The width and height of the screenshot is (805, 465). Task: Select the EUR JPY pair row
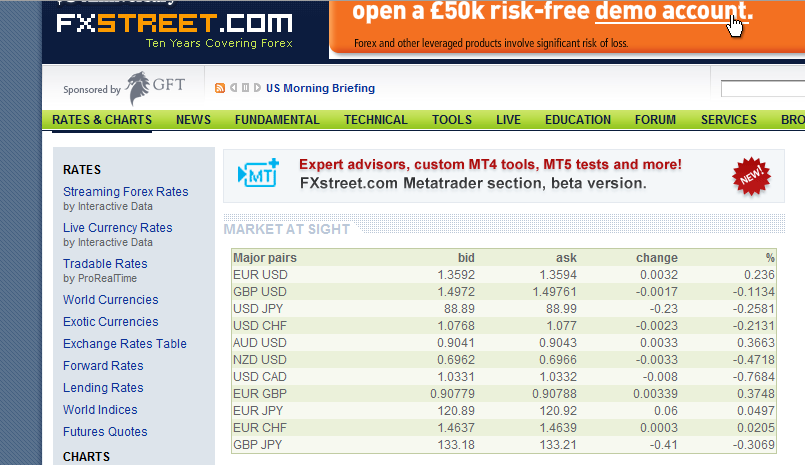504,411
